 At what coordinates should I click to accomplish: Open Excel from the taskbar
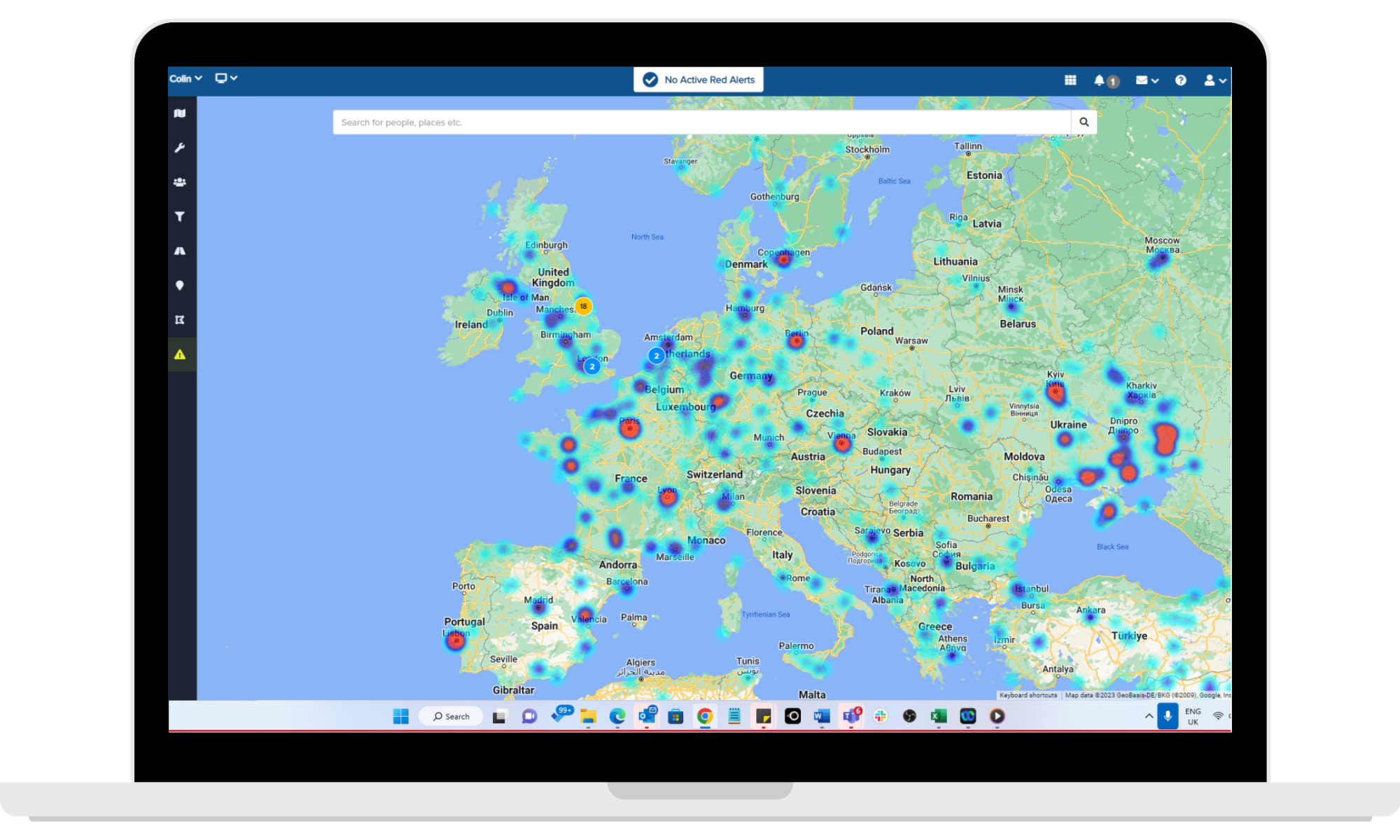(x=939, y=716)
